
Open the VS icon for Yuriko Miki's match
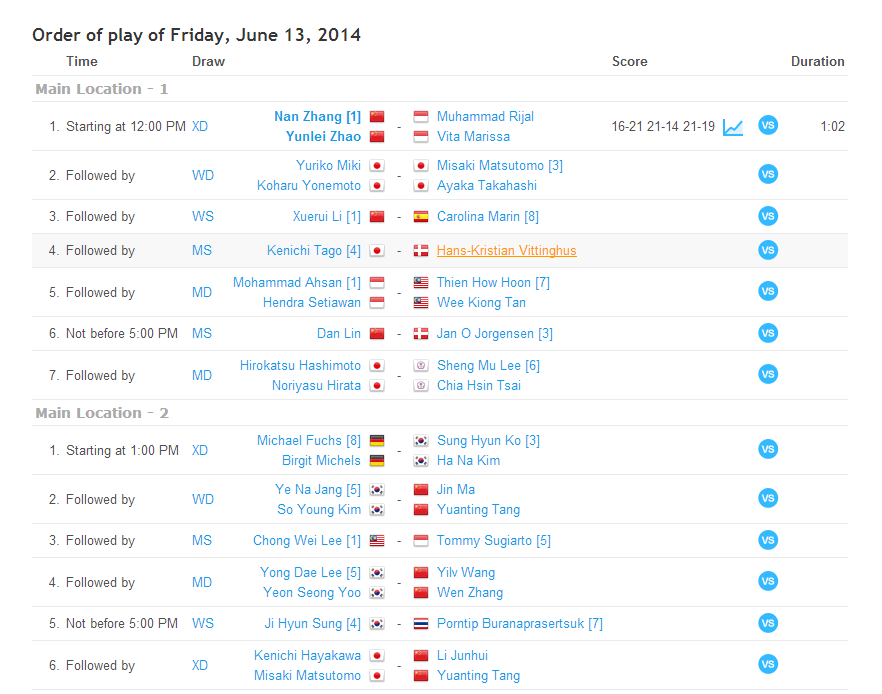tap(768, 174)
